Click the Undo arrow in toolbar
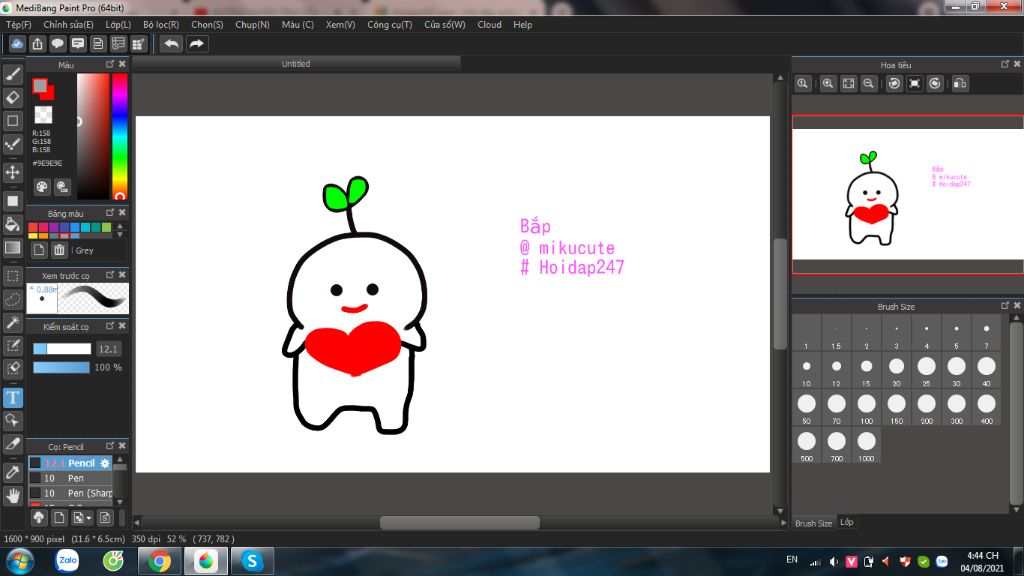 coord(172,44)
